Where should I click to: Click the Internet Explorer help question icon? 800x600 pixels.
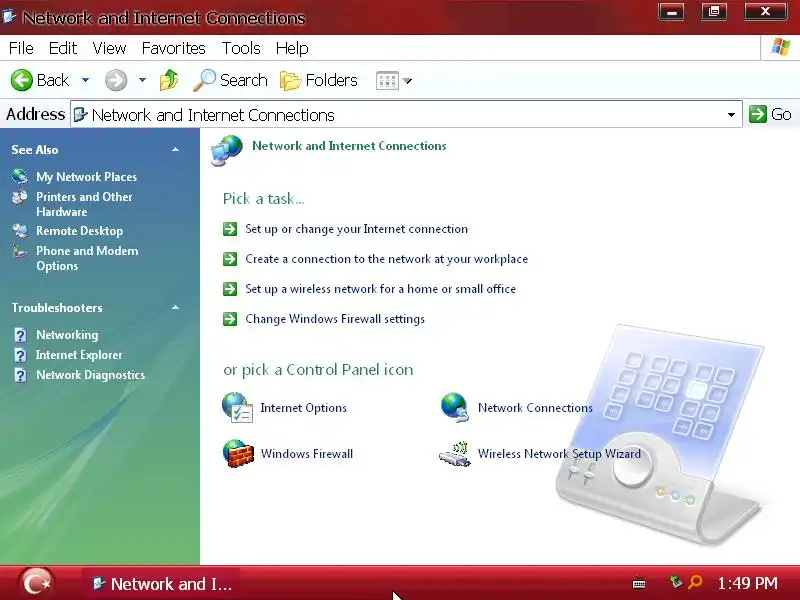(x=20, y=355)
